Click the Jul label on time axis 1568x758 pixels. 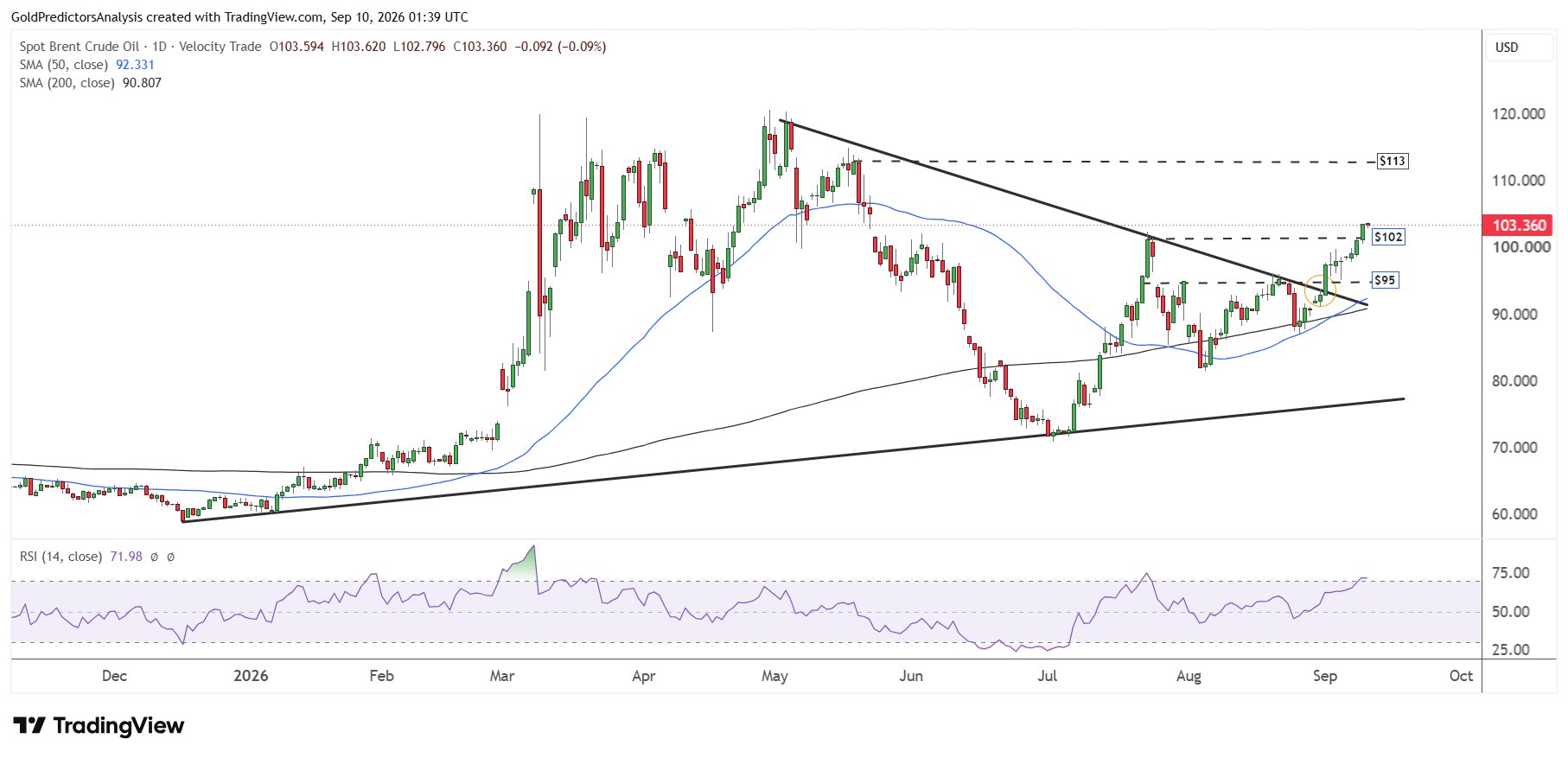[x=1047, y=676]
